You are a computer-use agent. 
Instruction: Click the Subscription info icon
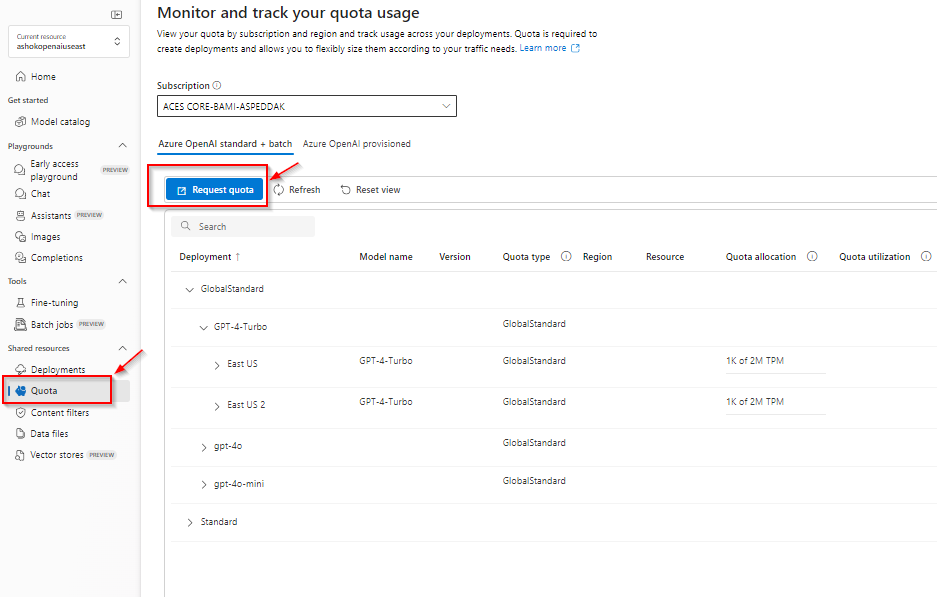tap(217, 85)
